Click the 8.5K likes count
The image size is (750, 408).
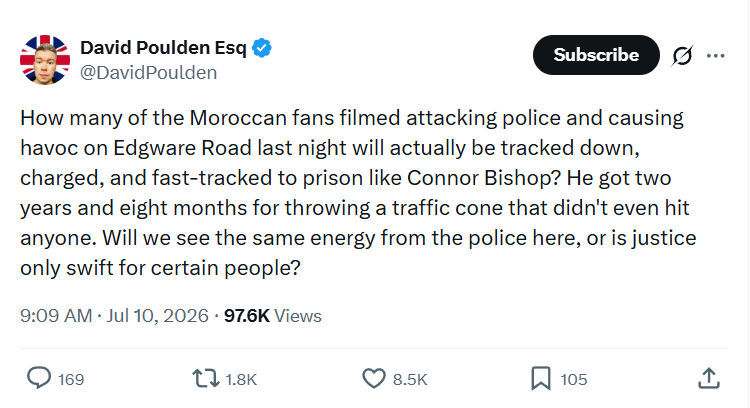410,380
